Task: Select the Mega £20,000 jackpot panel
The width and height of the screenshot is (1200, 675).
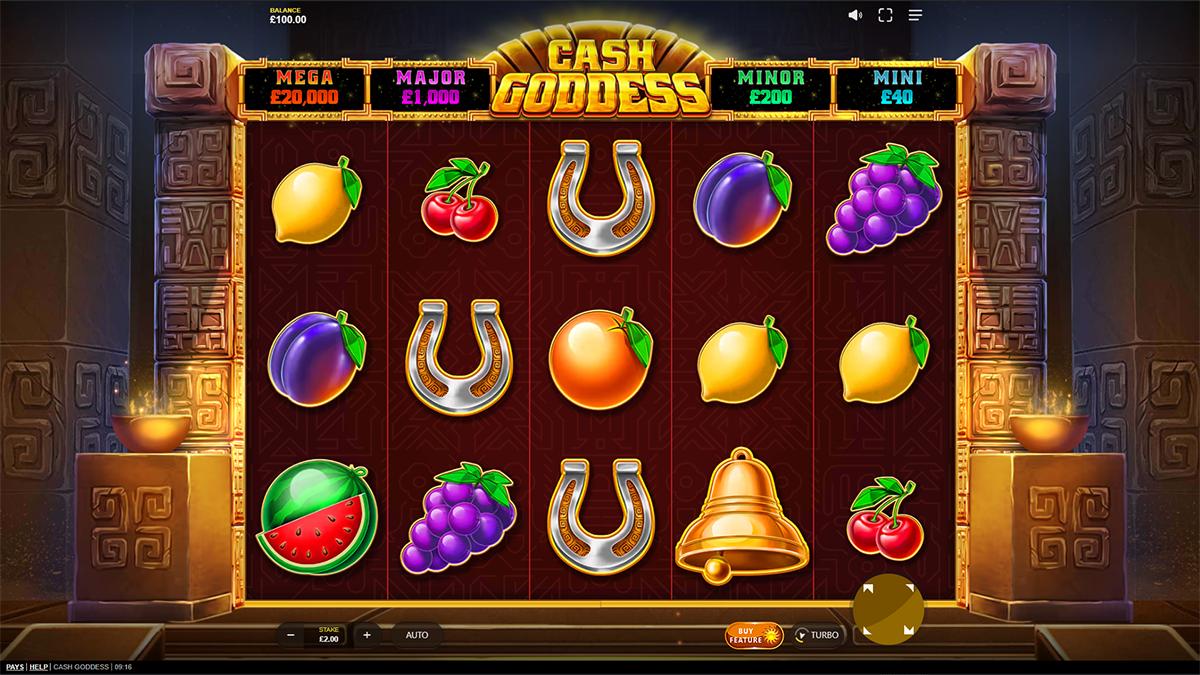Action: 305,87
